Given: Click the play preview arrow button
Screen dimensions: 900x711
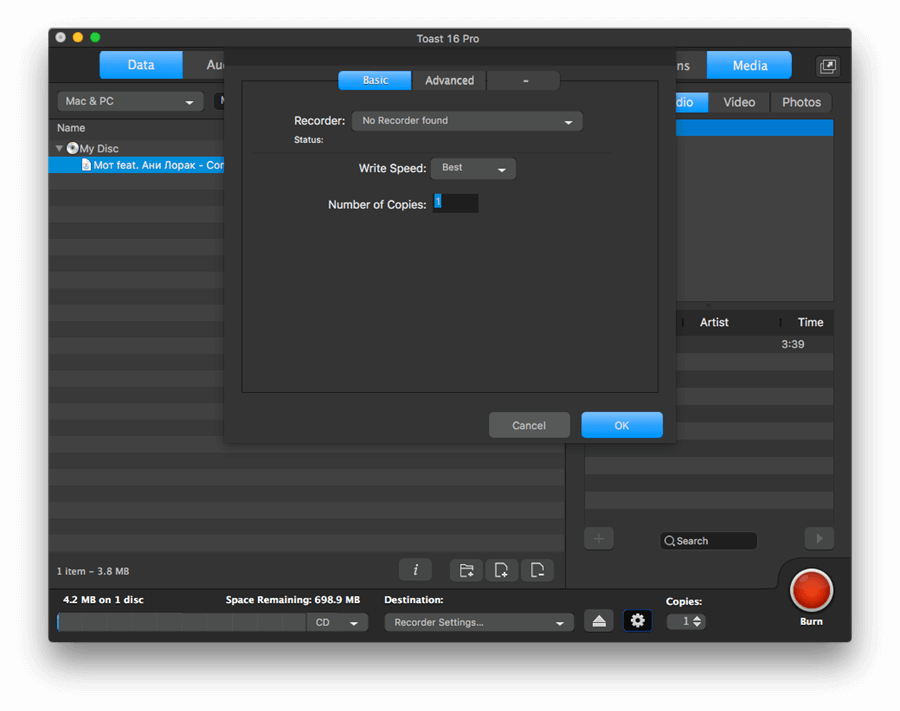Looking at the screenshot, I should click(819, 538).
